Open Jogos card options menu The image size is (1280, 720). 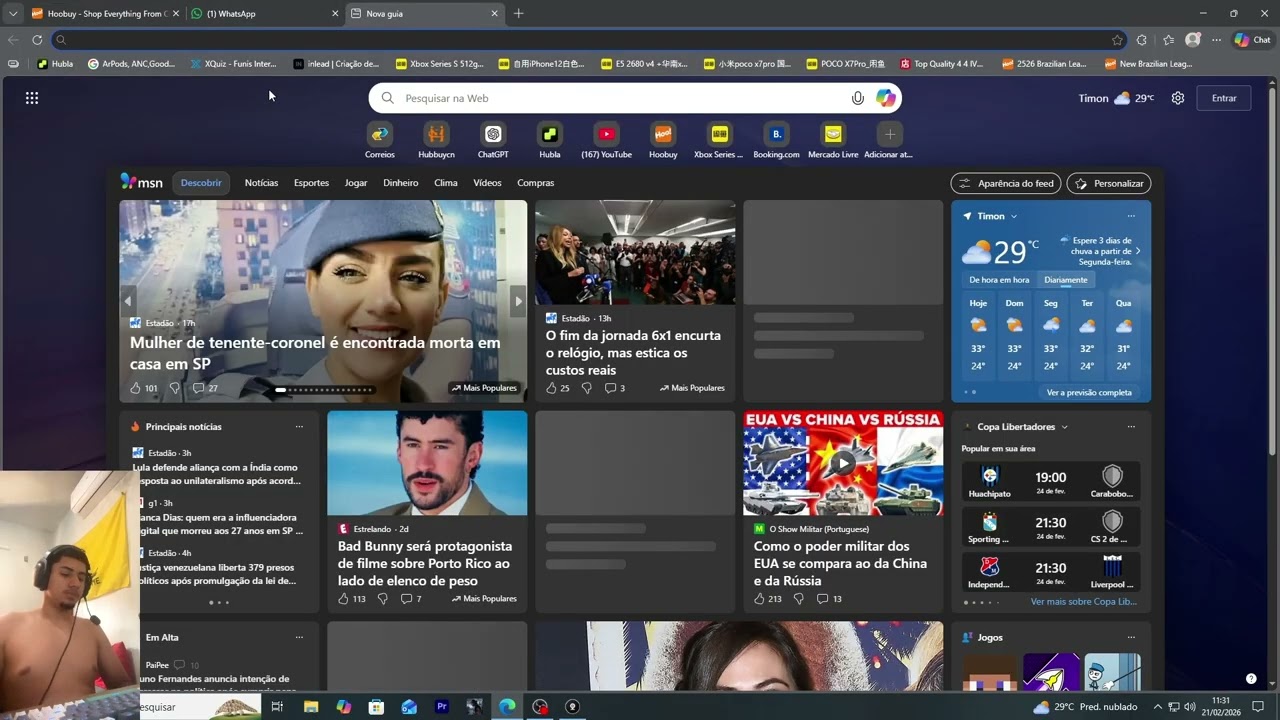pyautogui.click(x=1131, y=637)
